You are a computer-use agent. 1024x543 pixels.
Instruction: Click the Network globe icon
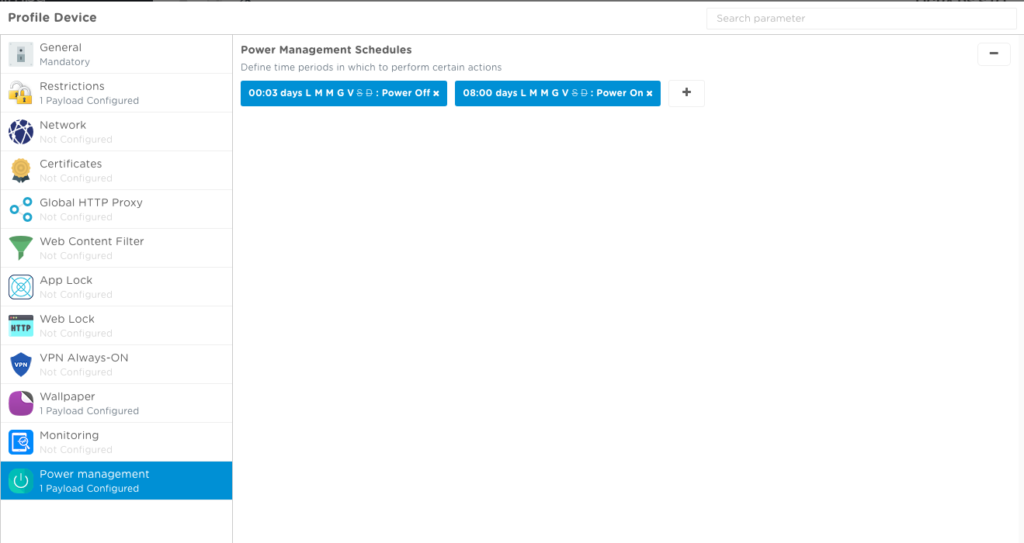tap(21, 132)
